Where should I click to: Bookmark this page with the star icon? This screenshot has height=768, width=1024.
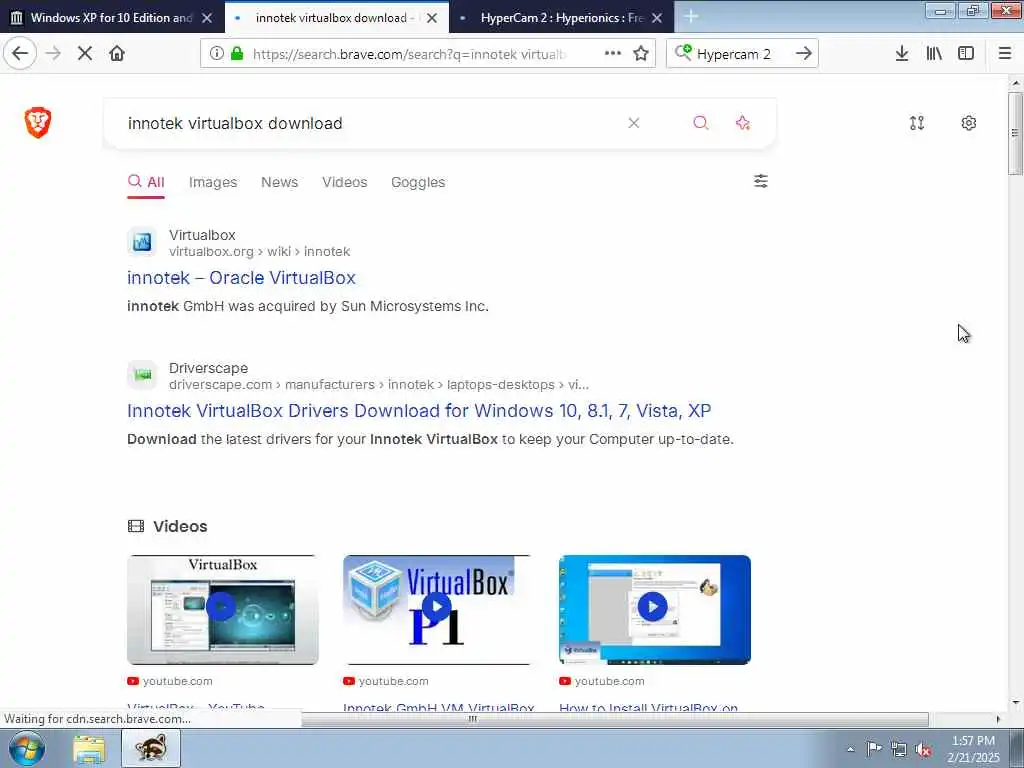pyautogui.click(x=641, y=54)
